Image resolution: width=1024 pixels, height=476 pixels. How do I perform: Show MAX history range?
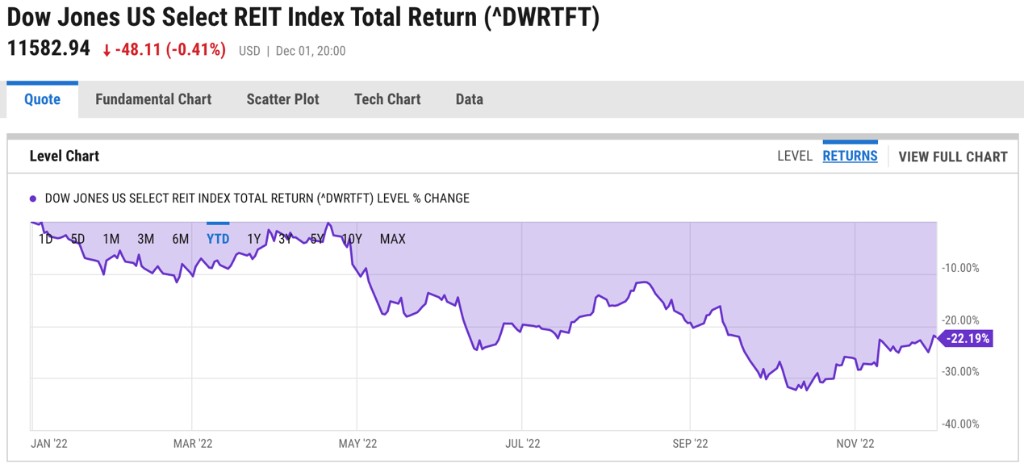tap(392, 239)
